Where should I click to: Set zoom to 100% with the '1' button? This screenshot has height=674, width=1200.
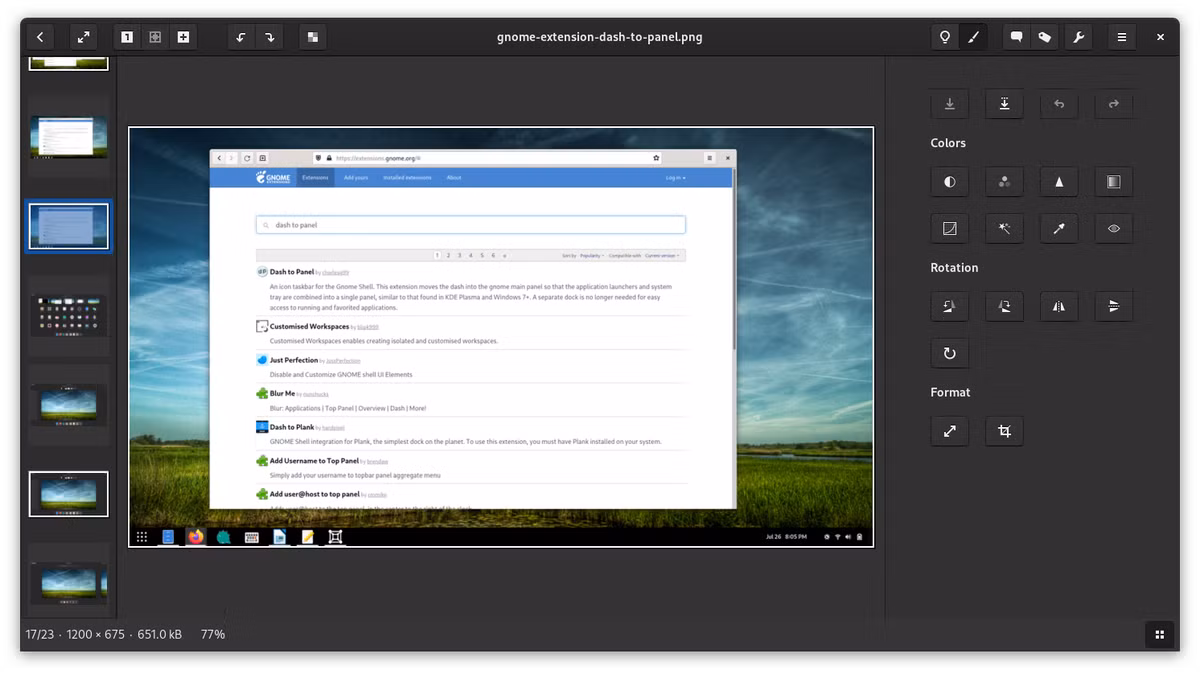(x=127, y=37)
